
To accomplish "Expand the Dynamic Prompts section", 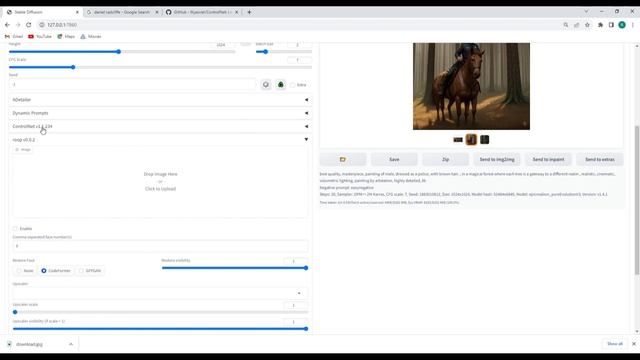I will click(160, 113).
